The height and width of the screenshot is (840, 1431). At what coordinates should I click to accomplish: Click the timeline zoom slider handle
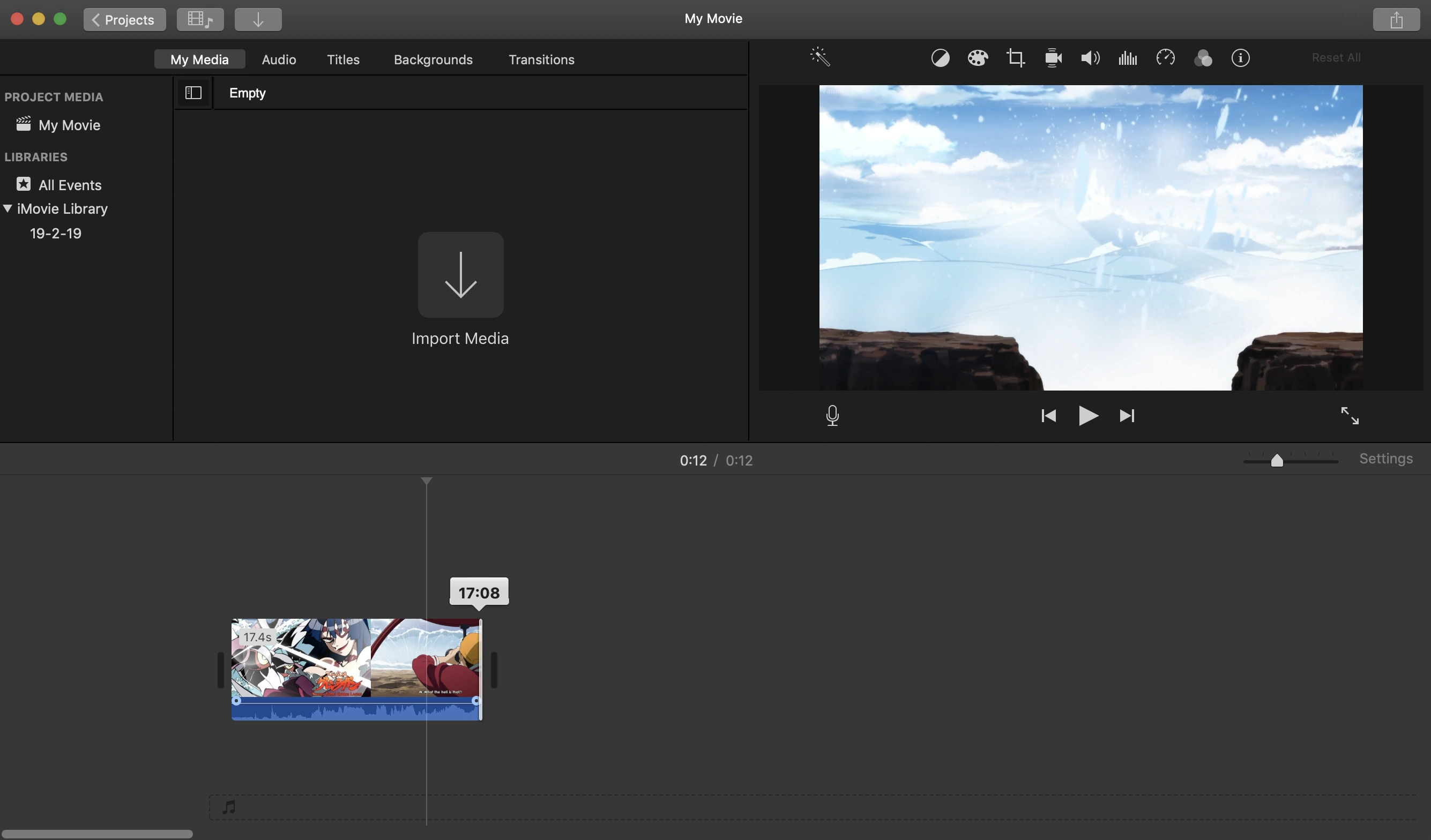point(1277,460)
